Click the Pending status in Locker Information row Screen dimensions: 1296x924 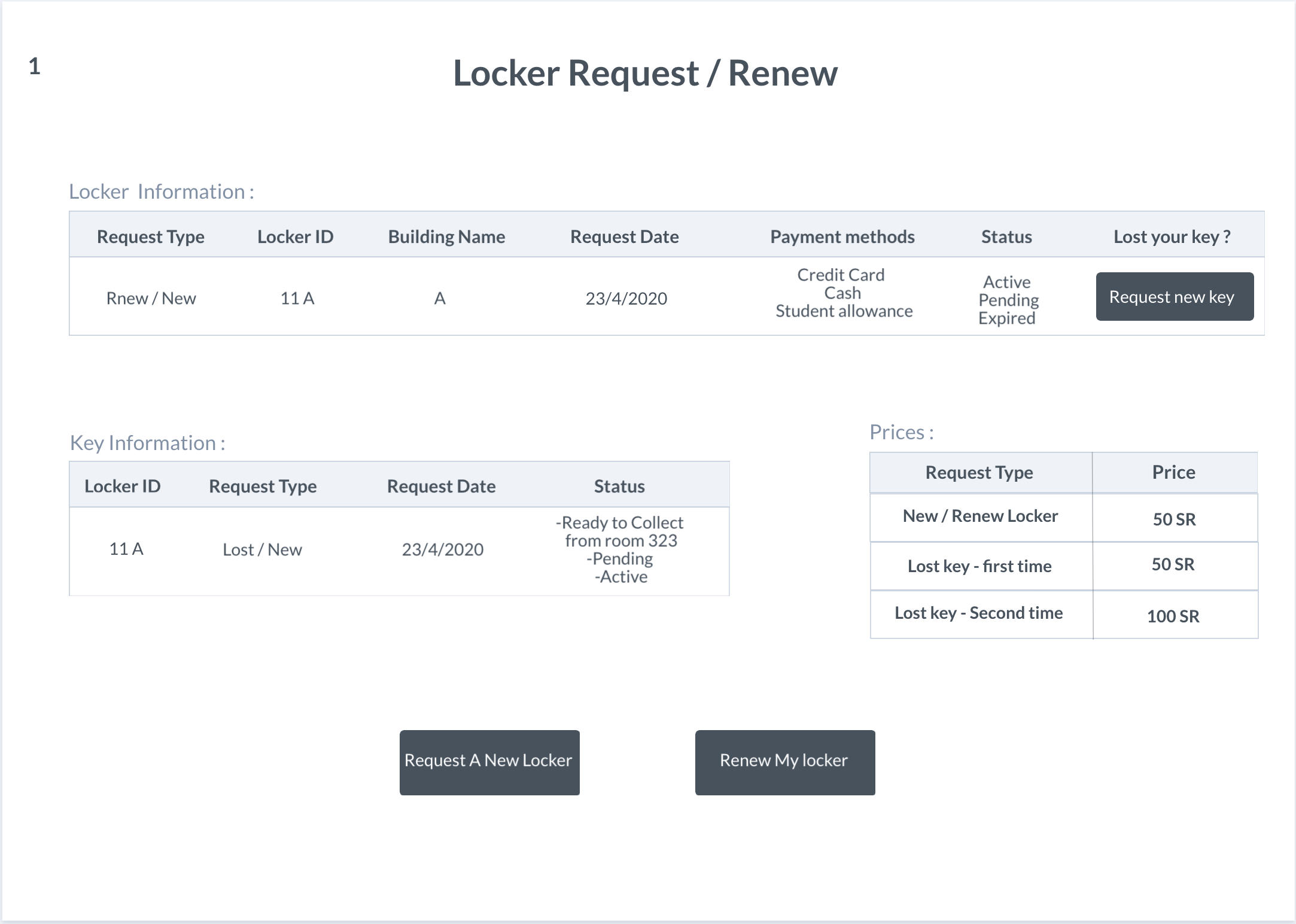(1009, 300)
